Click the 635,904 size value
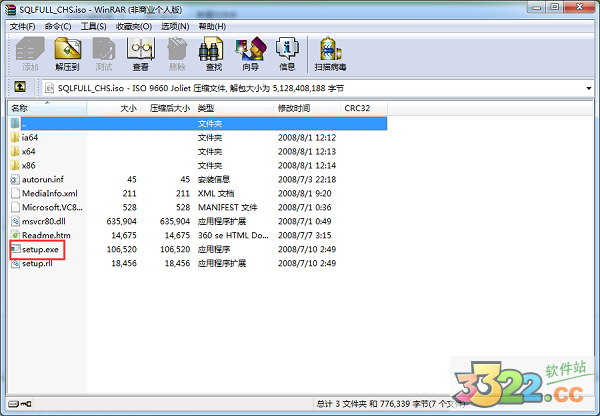Viewport: 600px width, 416px height. coord(122,221)
